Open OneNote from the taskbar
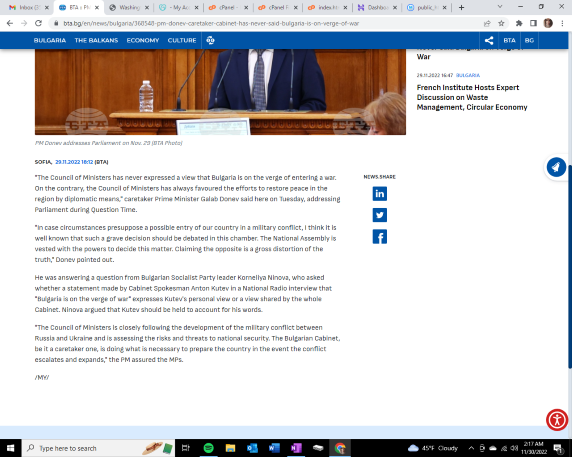The height and width of the screenshot is (457, 572). point(296,448)
